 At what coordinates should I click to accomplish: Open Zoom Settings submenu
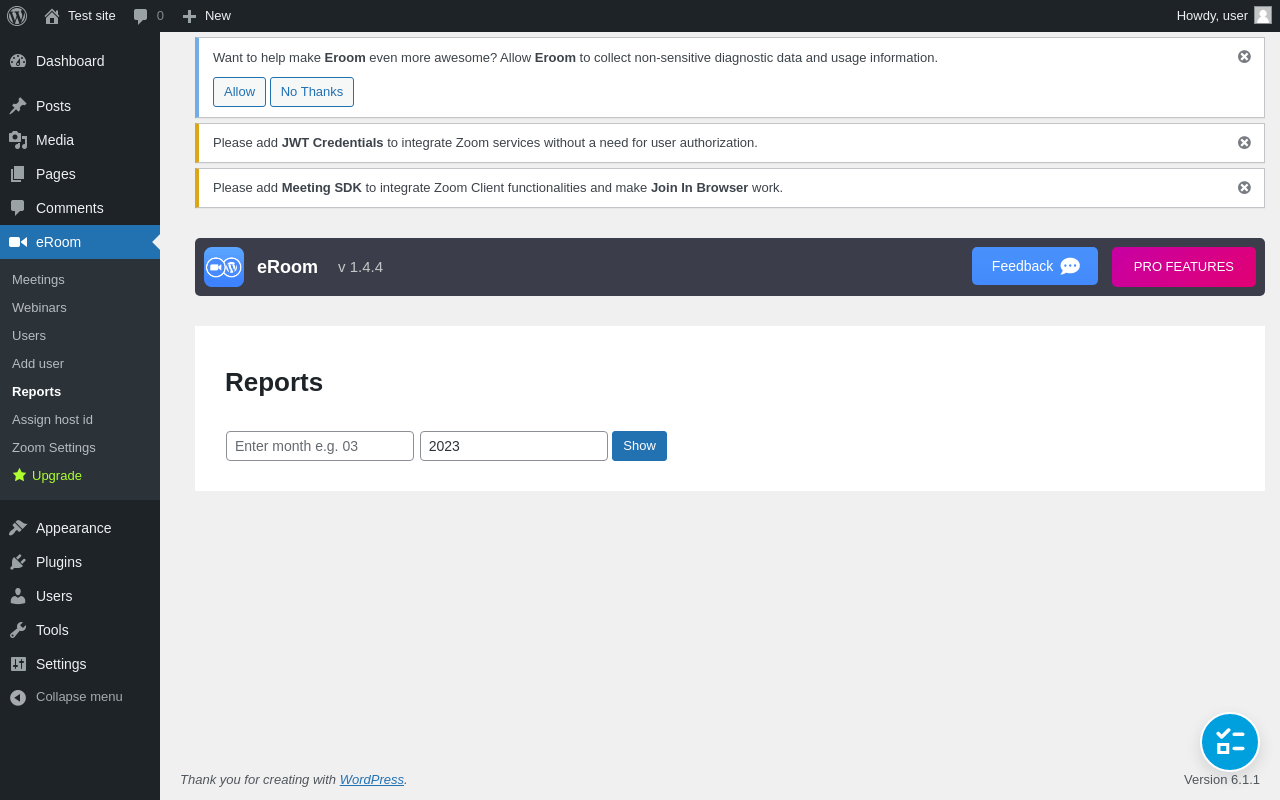pos(80,448)
